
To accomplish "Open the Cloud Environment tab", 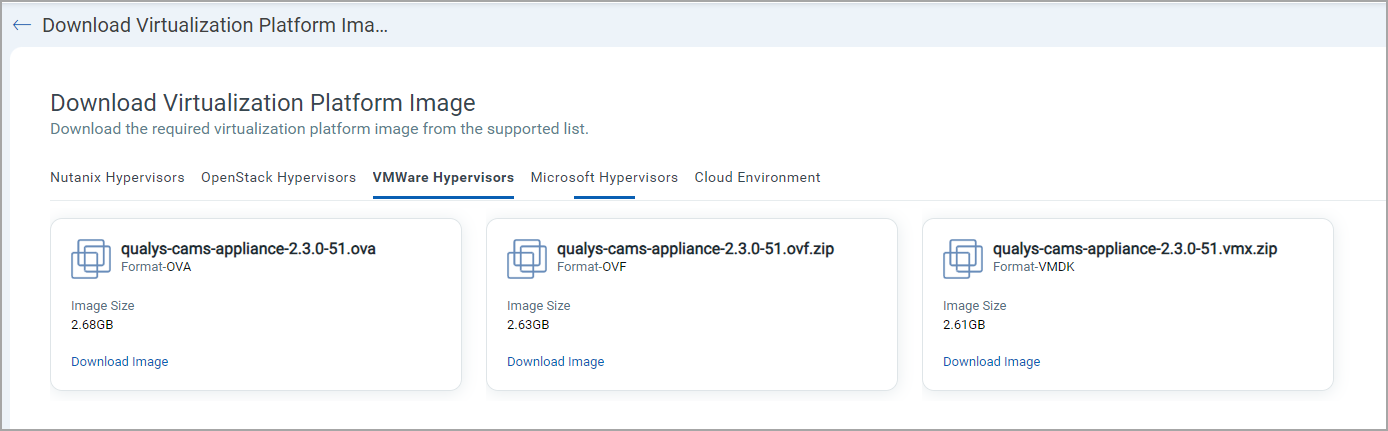I will 757,177.
